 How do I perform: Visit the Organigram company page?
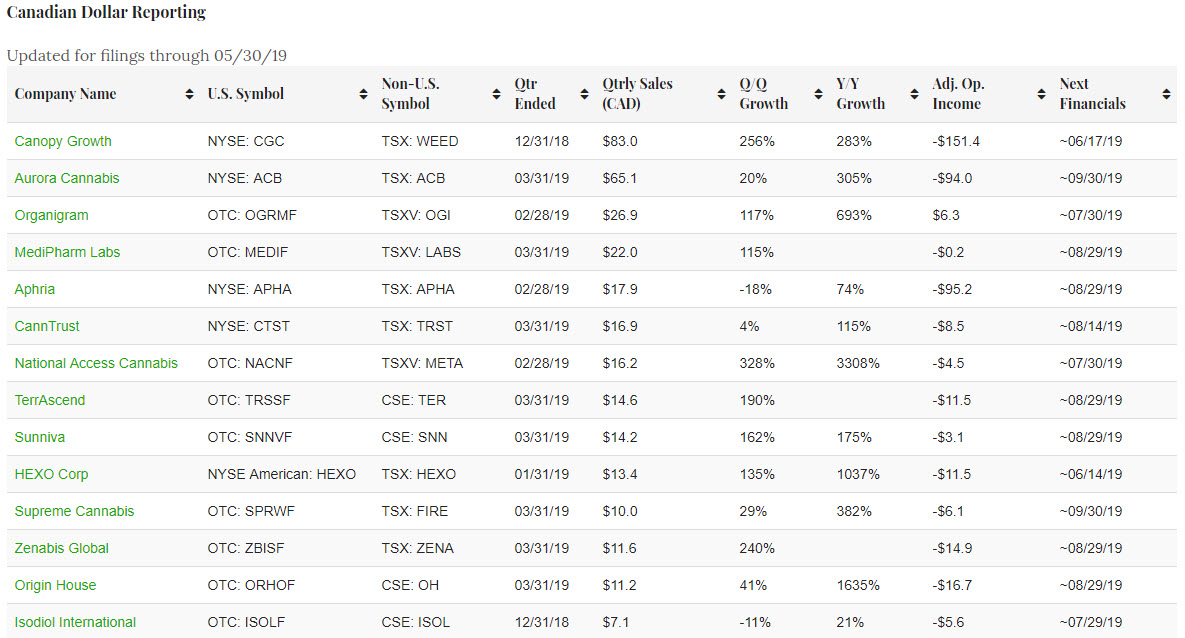click(51, 215)
